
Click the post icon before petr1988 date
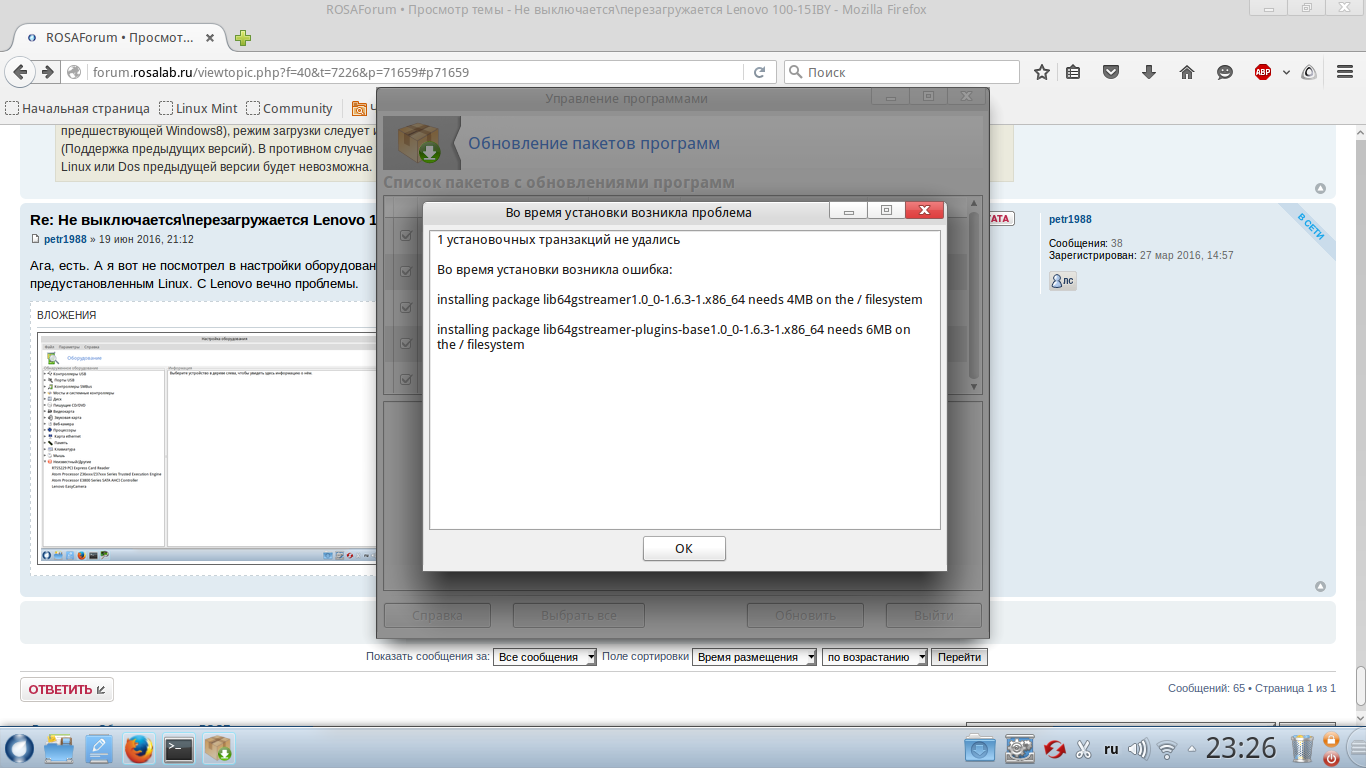point(36,240)
